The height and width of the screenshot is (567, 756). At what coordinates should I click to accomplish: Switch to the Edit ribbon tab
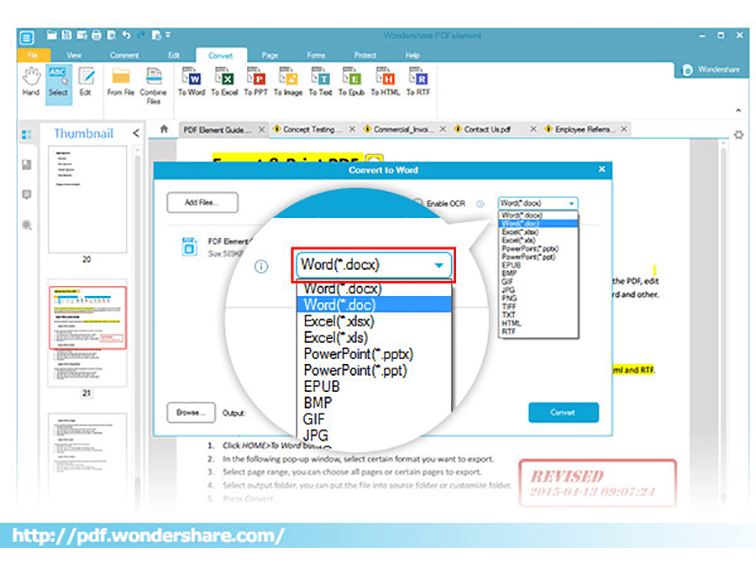174,55
